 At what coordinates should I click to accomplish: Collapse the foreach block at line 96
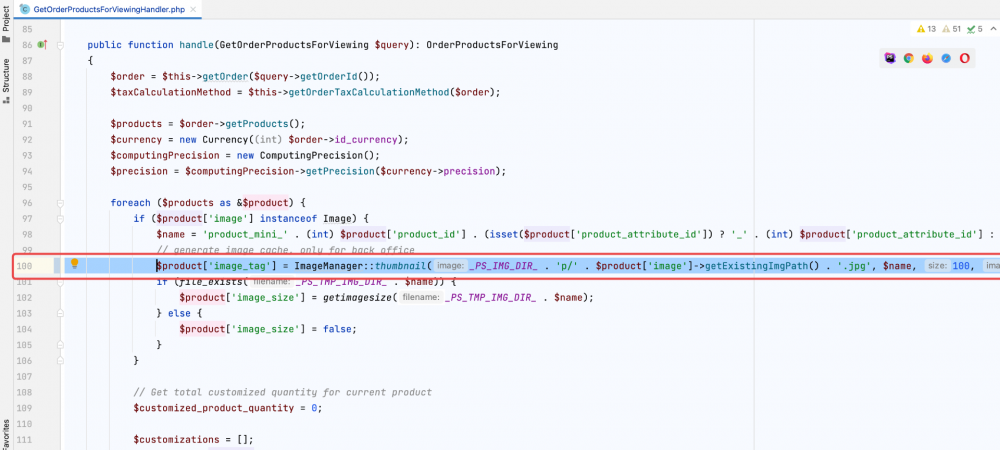coord(60,203)
